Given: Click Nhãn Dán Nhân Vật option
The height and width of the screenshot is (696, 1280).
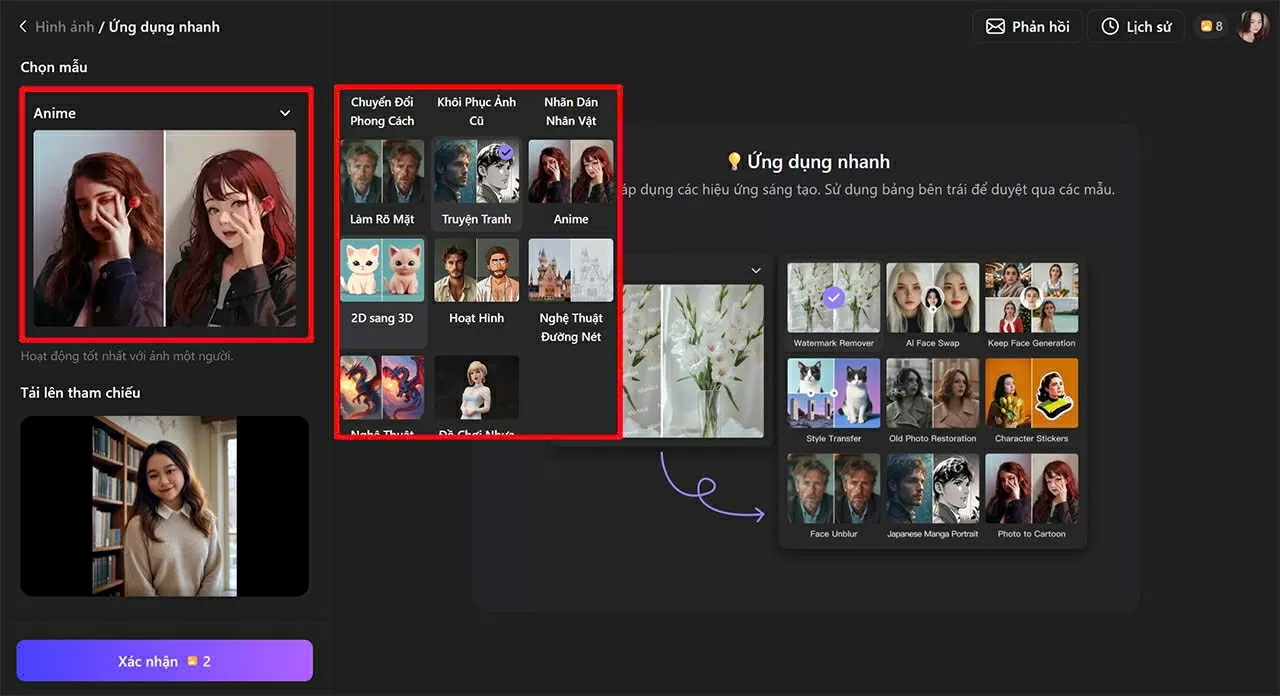Looking at the screenshot, I should tap(571, 111).
